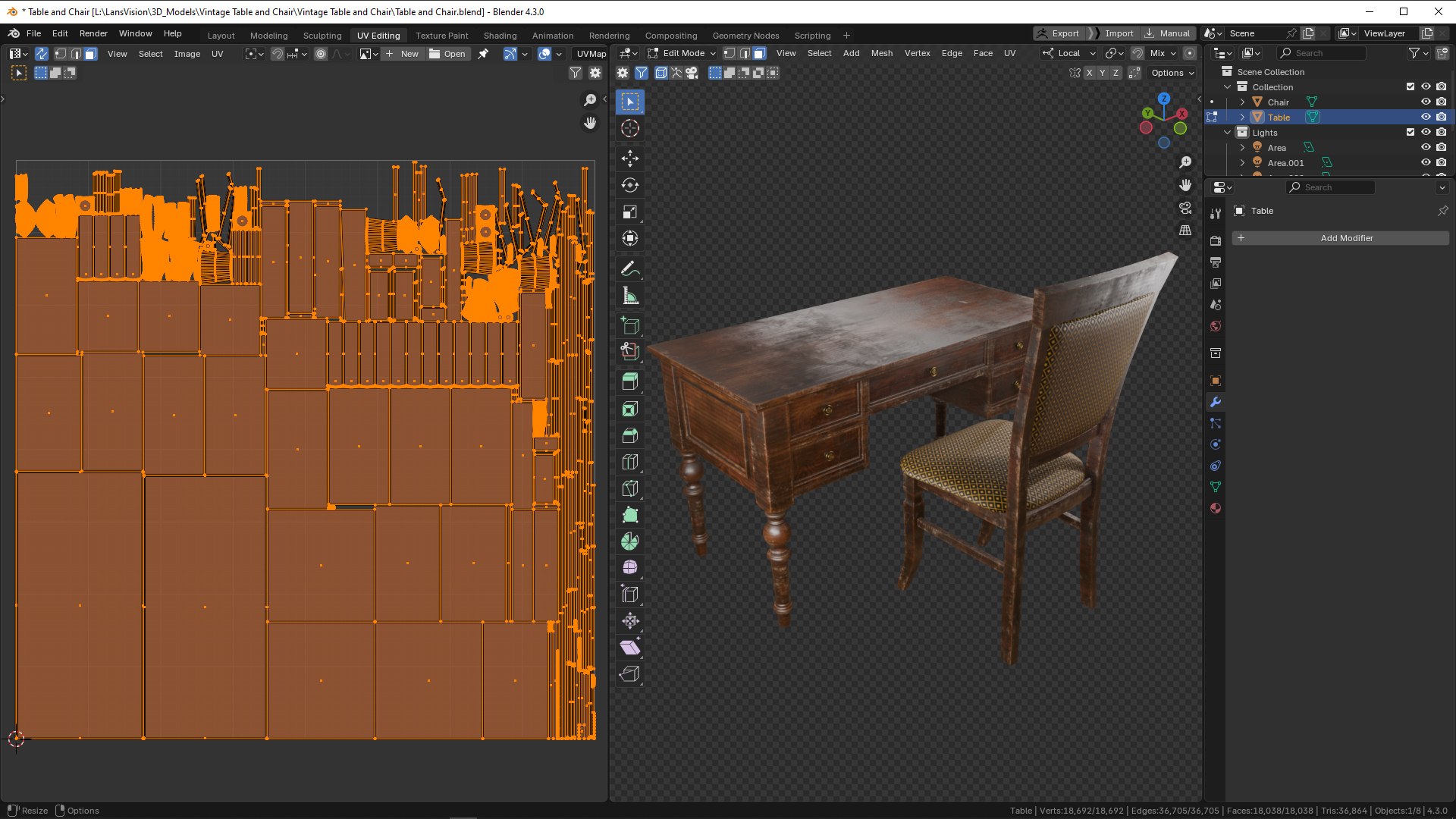Uncheck the Collection exclude checkbox

(1410, 86)
